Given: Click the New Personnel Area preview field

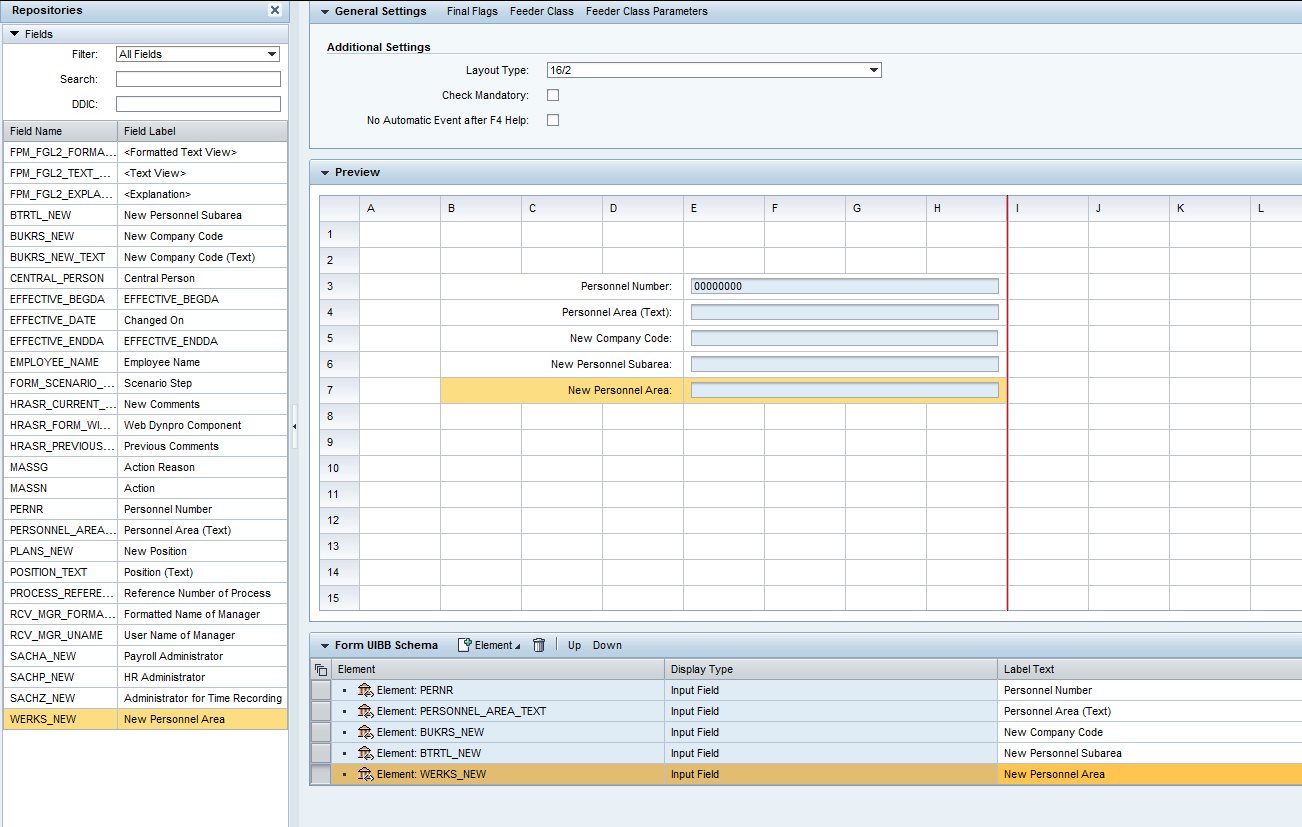Looking at the screenshot, I should (x=844, y=390).
